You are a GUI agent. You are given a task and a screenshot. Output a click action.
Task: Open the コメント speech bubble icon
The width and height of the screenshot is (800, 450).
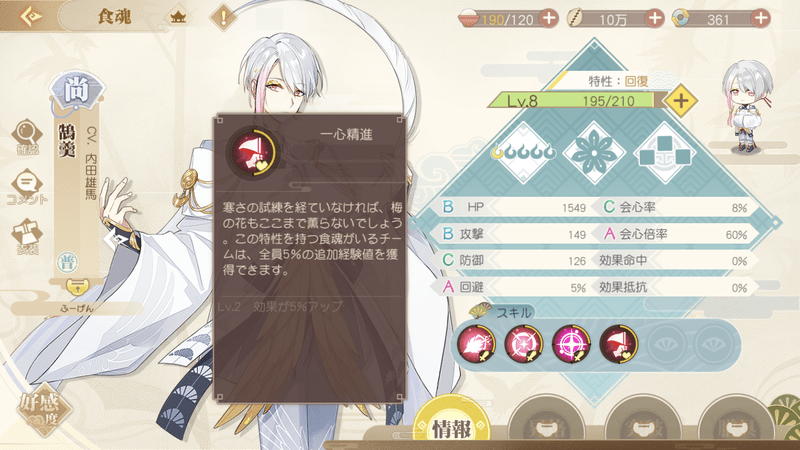pyautogui.click(x=27, y=187)
